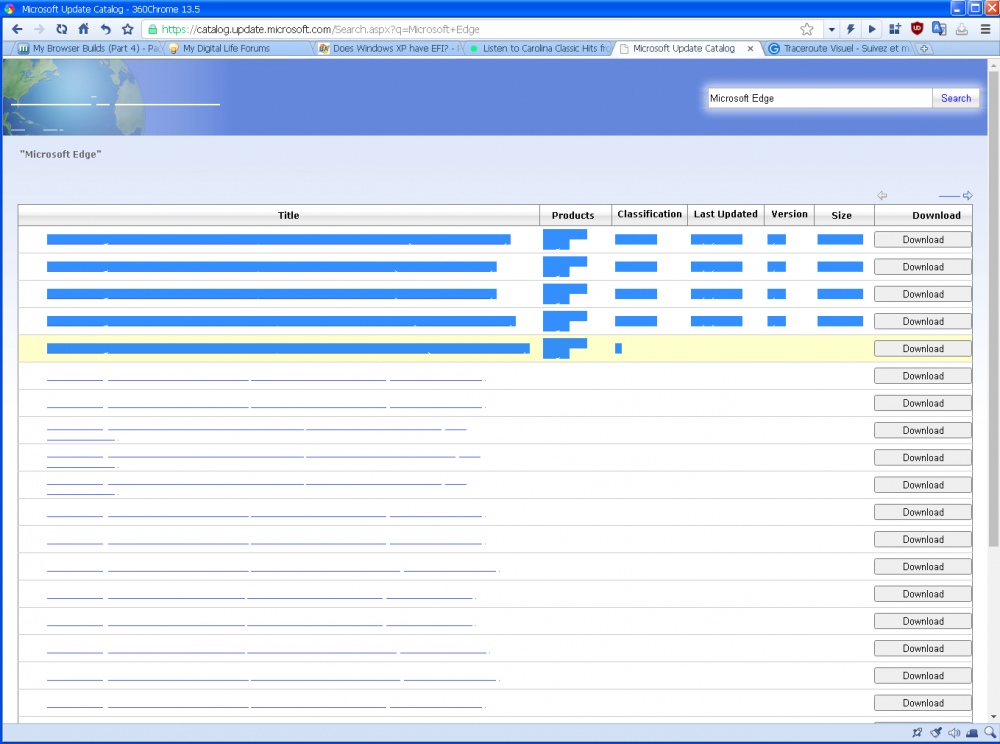Click the broom cleaner icon in status bar
The height and width of the screenshot is (744, 1000).
[x=935, y=733]
